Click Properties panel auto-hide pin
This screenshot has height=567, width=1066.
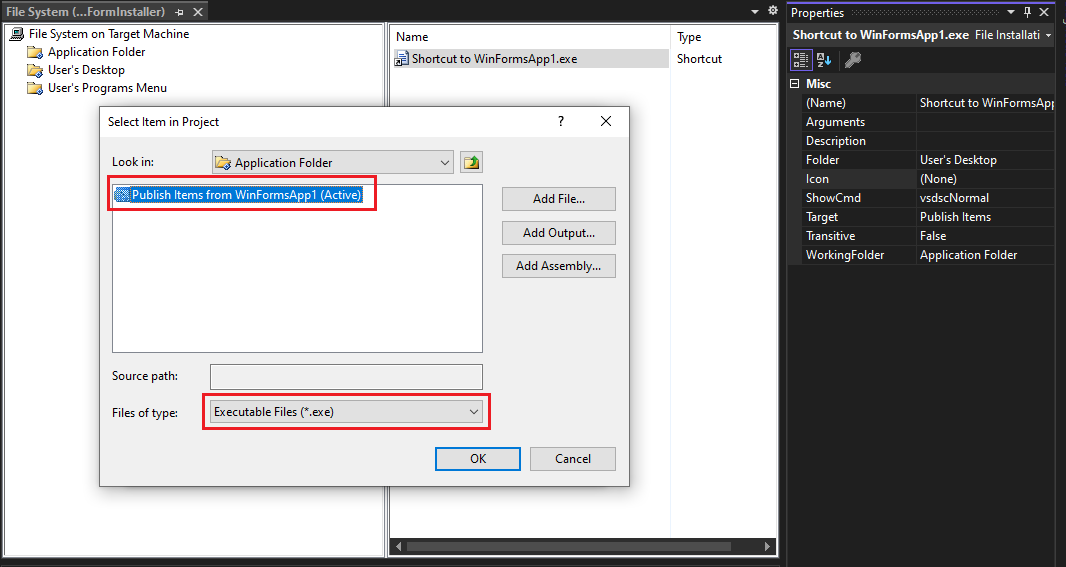click(1027, 12)
